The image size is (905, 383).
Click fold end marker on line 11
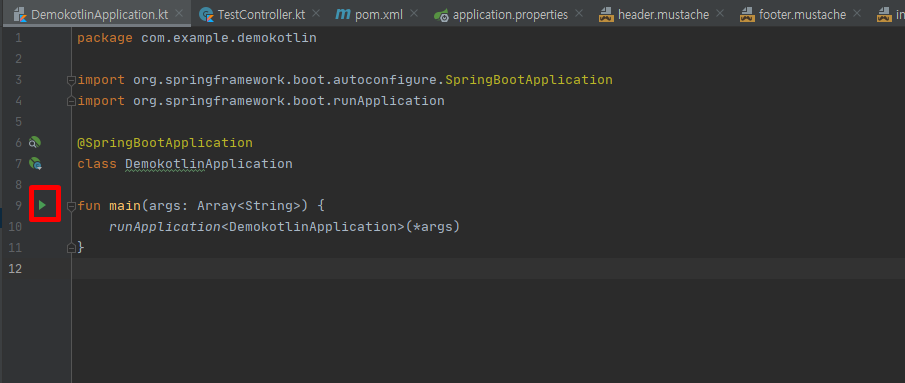[72, 247]
